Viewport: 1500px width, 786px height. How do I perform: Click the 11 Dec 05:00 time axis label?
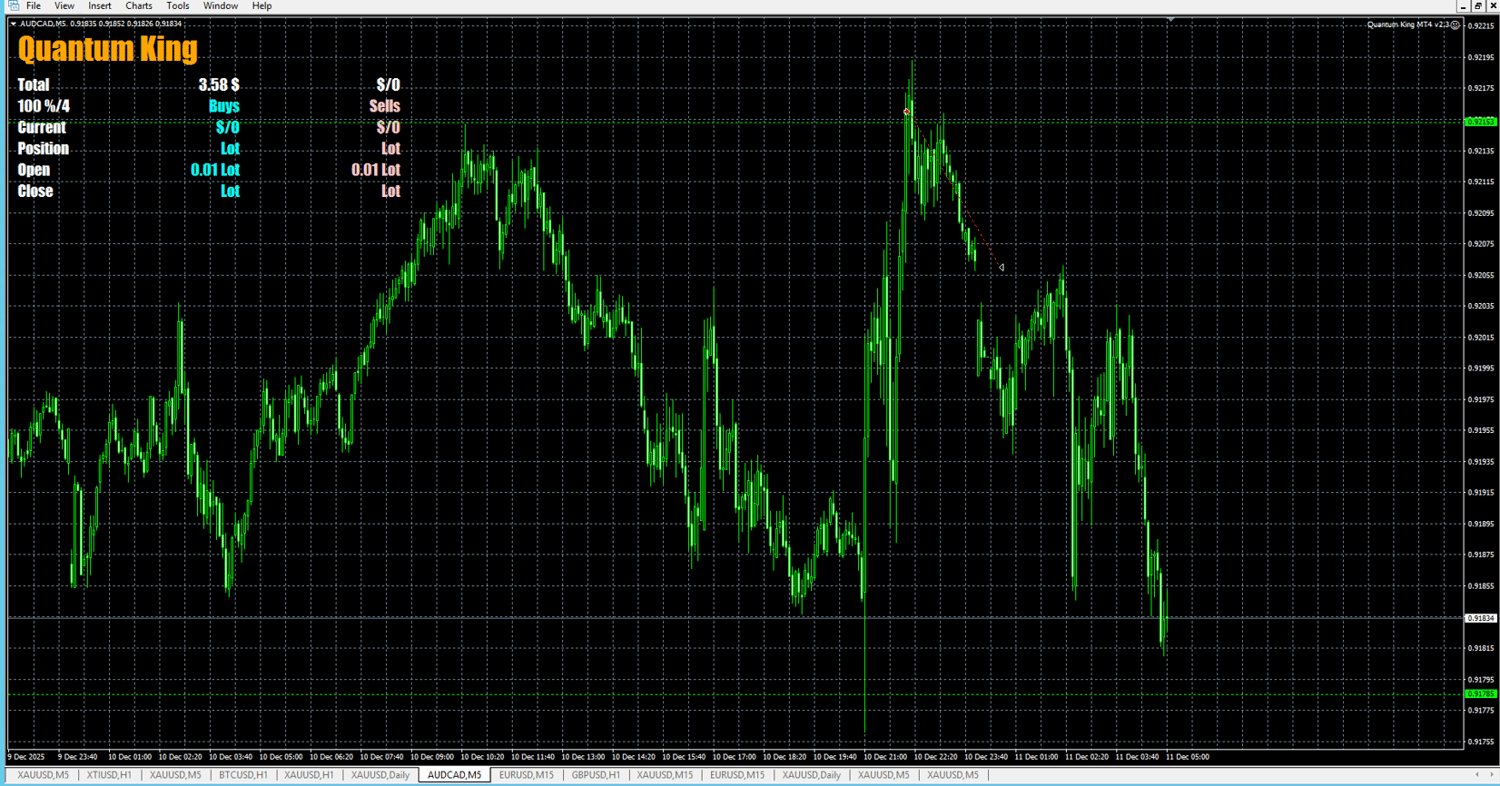click(x=1188, y=757)
